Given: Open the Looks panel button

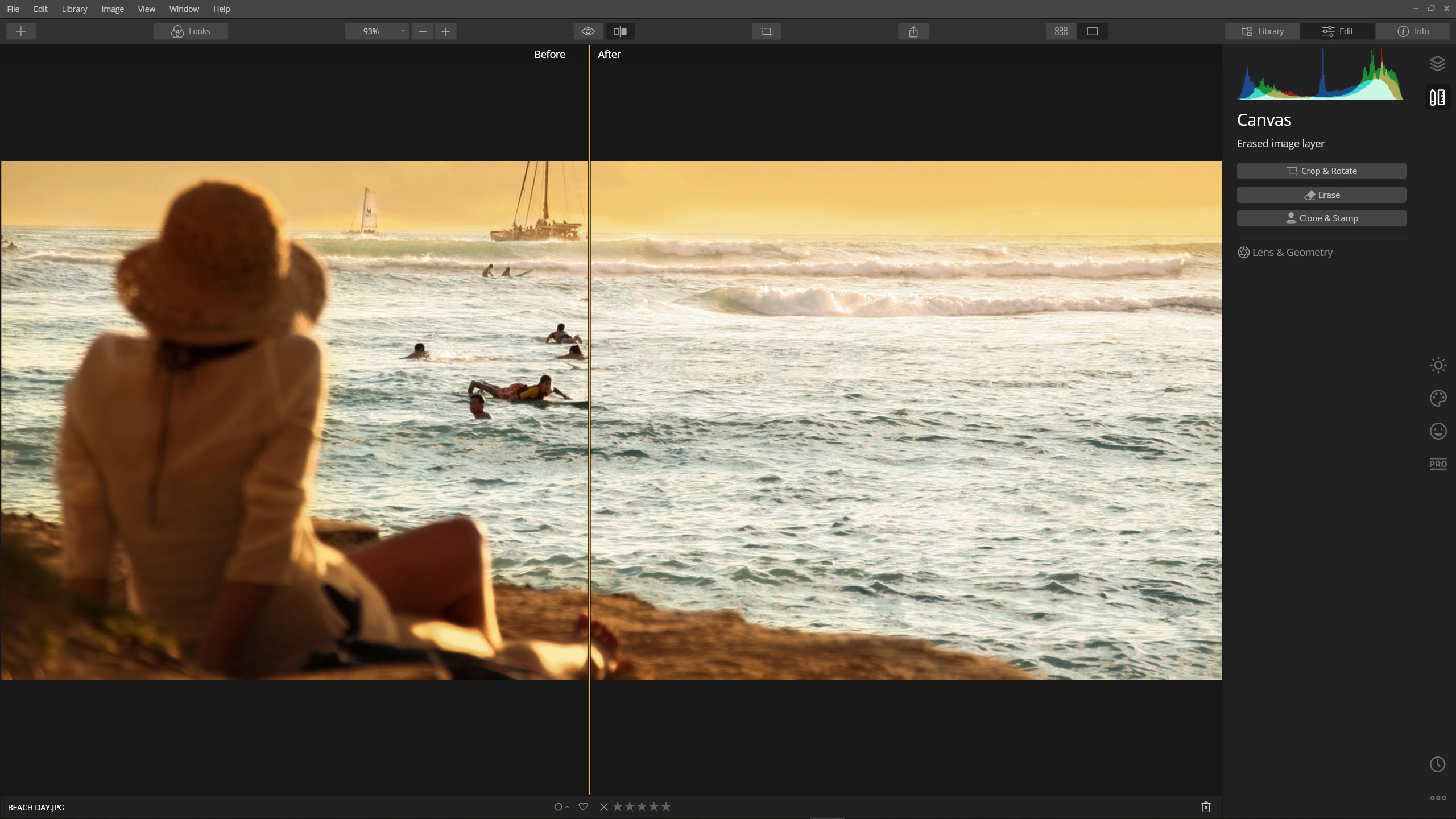Looking at the screenshot, I should point(191,31).
